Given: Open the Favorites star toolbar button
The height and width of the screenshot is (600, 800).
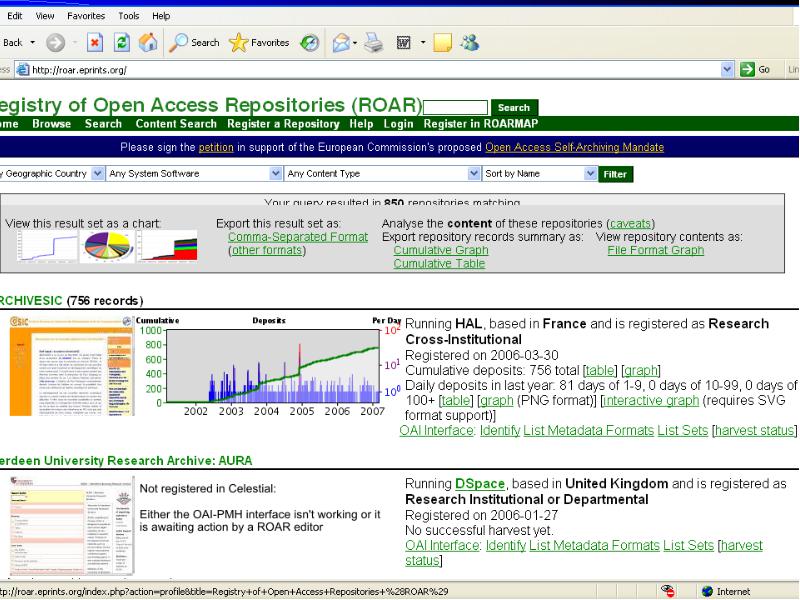Looking at the screenshot, I should 259,43.
